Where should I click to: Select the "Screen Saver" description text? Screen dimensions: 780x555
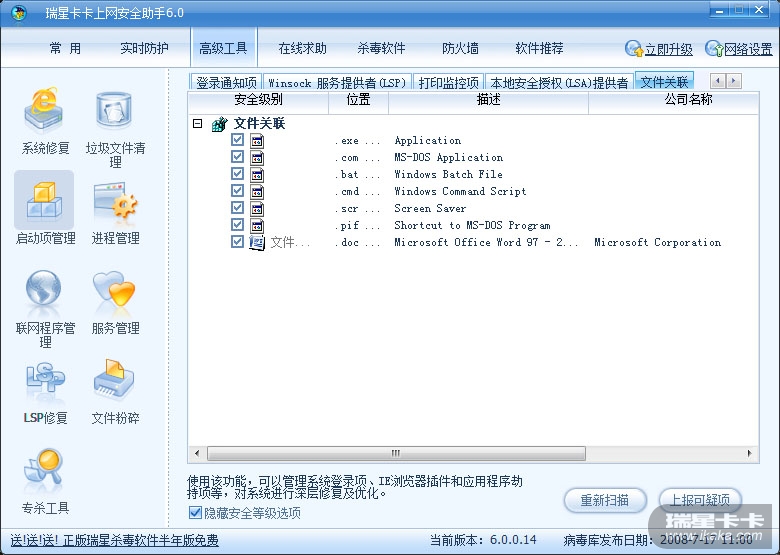pos(430,208)
